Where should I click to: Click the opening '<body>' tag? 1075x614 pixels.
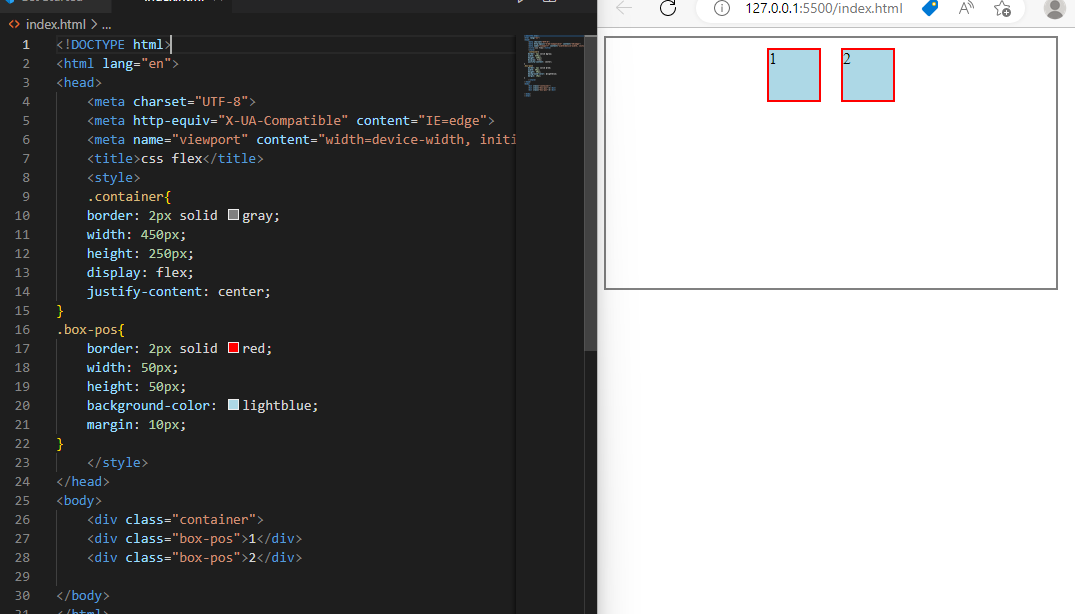(x=79, y=500)
